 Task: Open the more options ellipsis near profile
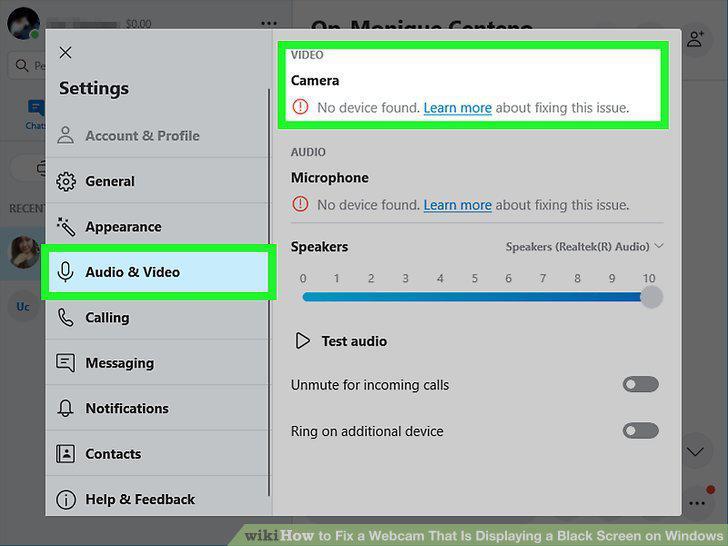tap(269, 23)
